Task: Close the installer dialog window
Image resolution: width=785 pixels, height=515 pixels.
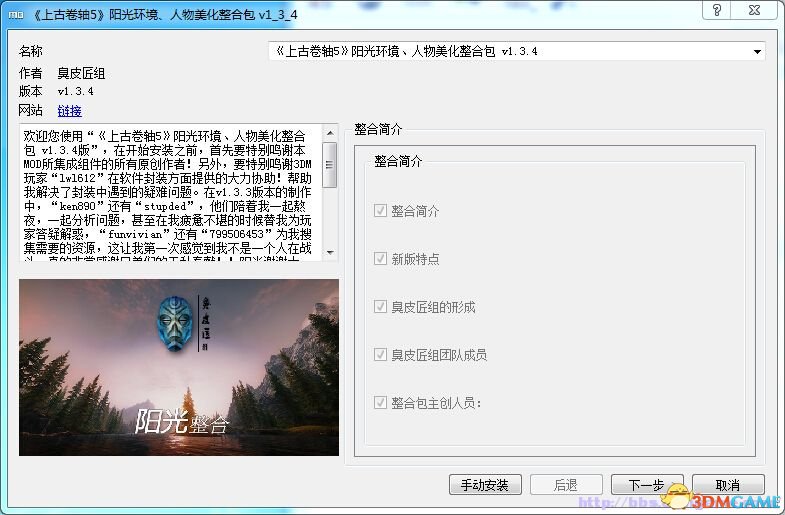Action: pyautogui.click(x=754, y=10)
